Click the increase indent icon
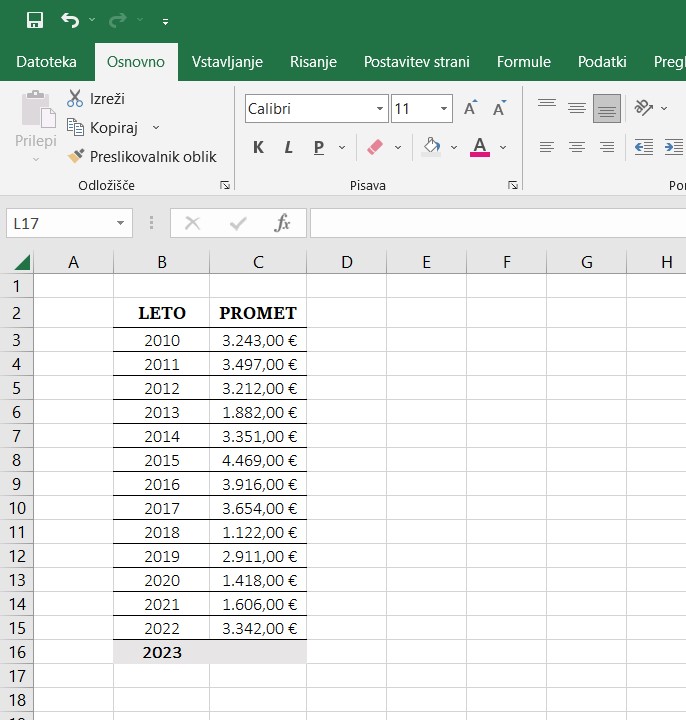This screenshot has height=720, width=686. click(674, 147)
